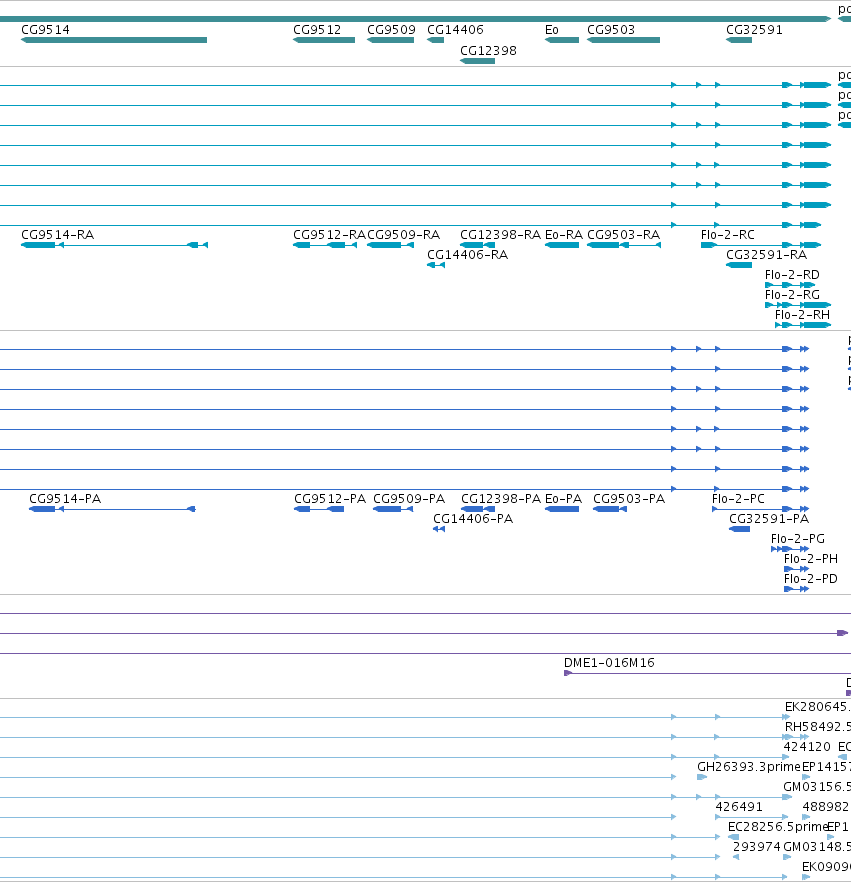851x882 pixels.
Task: Select the CG9509-RA transcript label
Action: [x=403, y=235]
